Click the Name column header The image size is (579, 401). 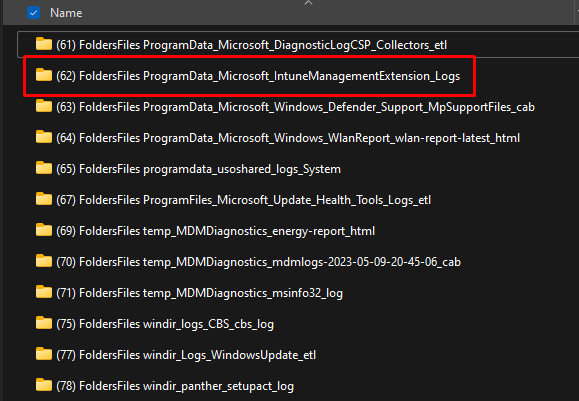[66, 13]
